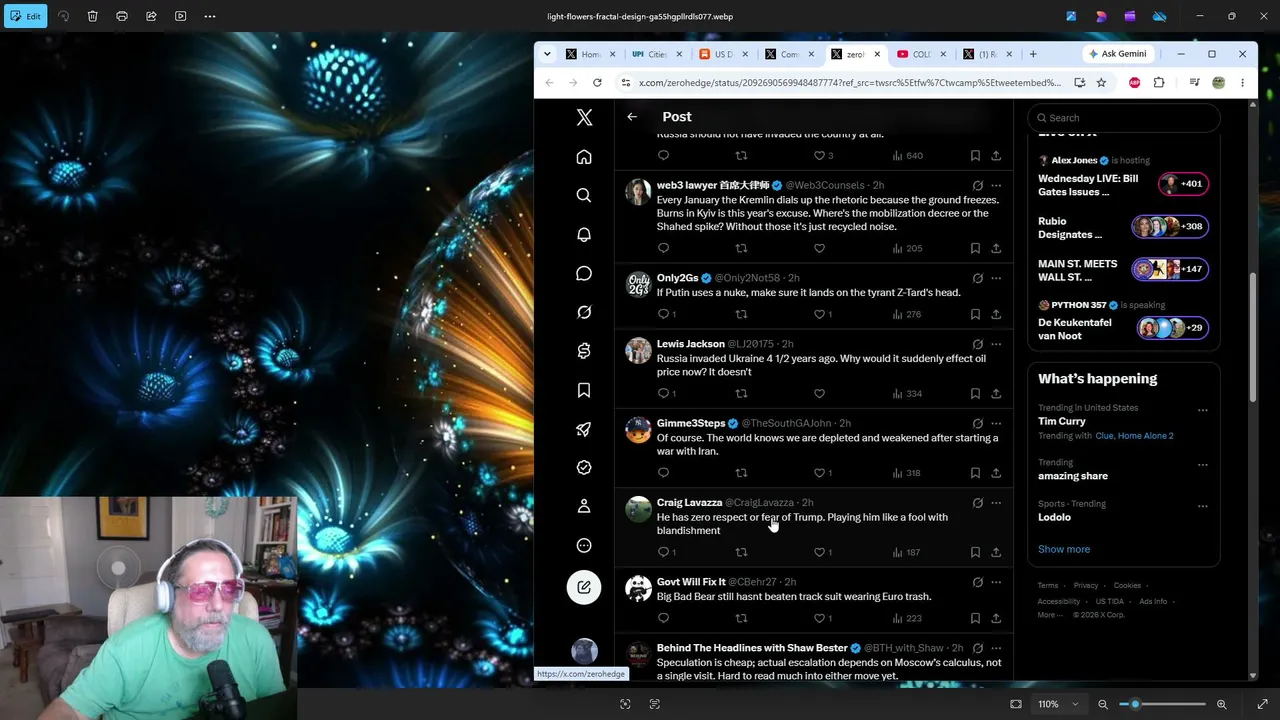Switch to the YouTube COLD tab
This screenshot has width=1280, height=720.
[922, 54]
